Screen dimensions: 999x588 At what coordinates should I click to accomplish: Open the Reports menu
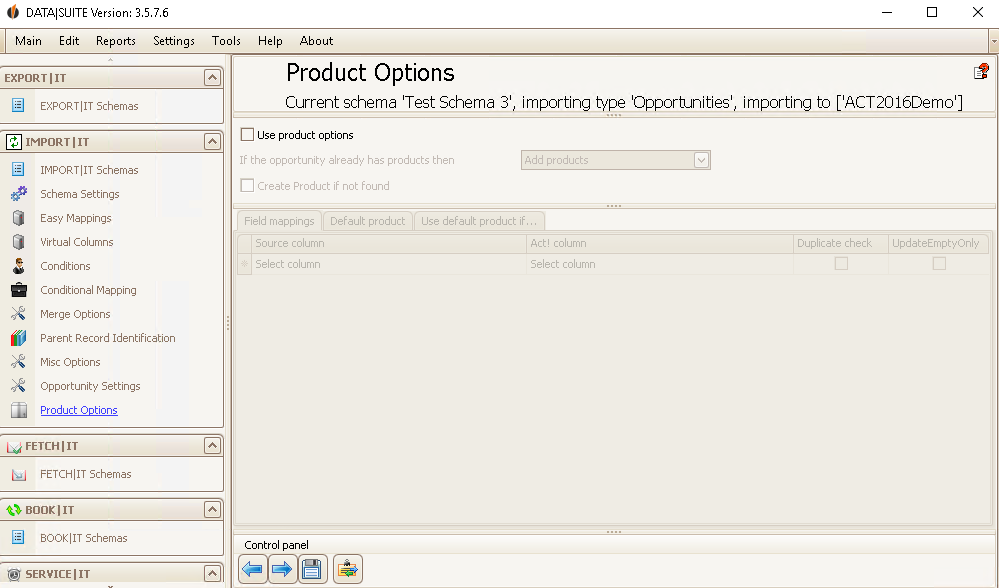[115, 41]
